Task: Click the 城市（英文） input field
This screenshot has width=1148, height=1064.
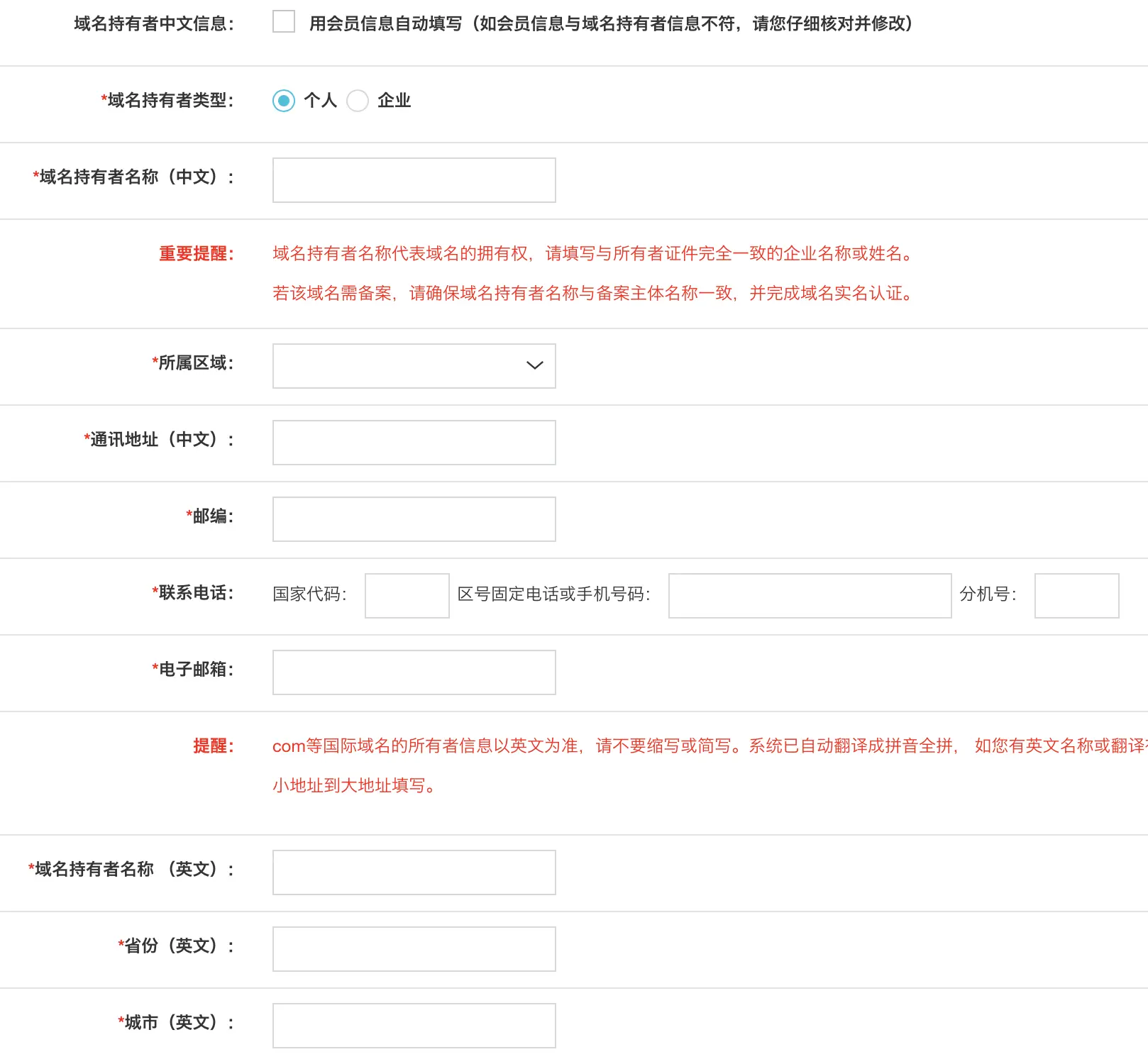Action: 414,1025
